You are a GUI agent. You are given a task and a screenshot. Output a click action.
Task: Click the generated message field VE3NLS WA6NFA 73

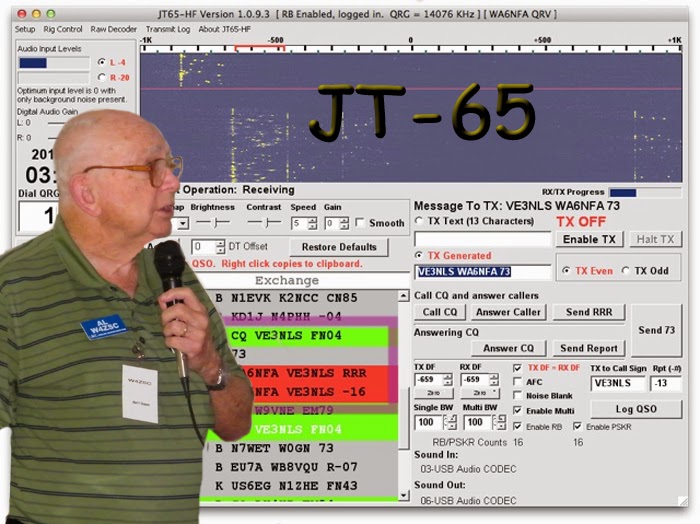(483, 272)
